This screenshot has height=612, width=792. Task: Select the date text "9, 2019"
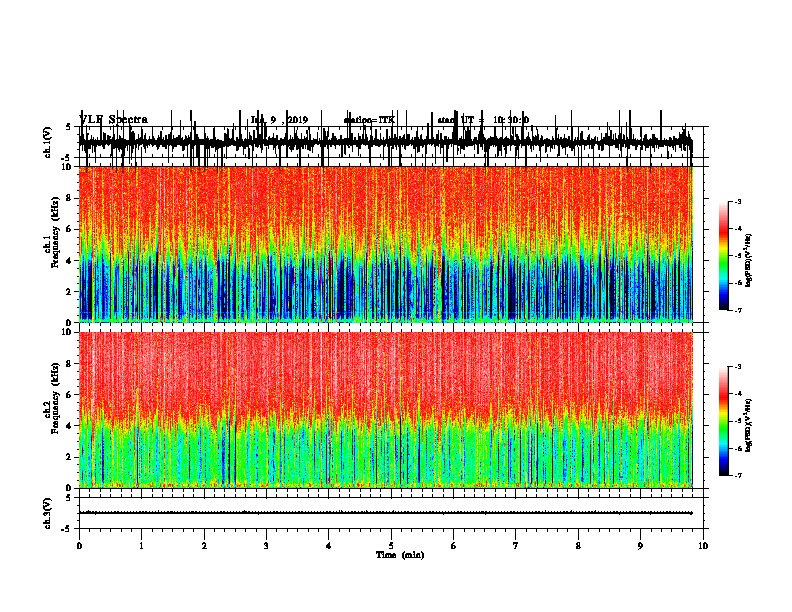(x=289, y=120)
